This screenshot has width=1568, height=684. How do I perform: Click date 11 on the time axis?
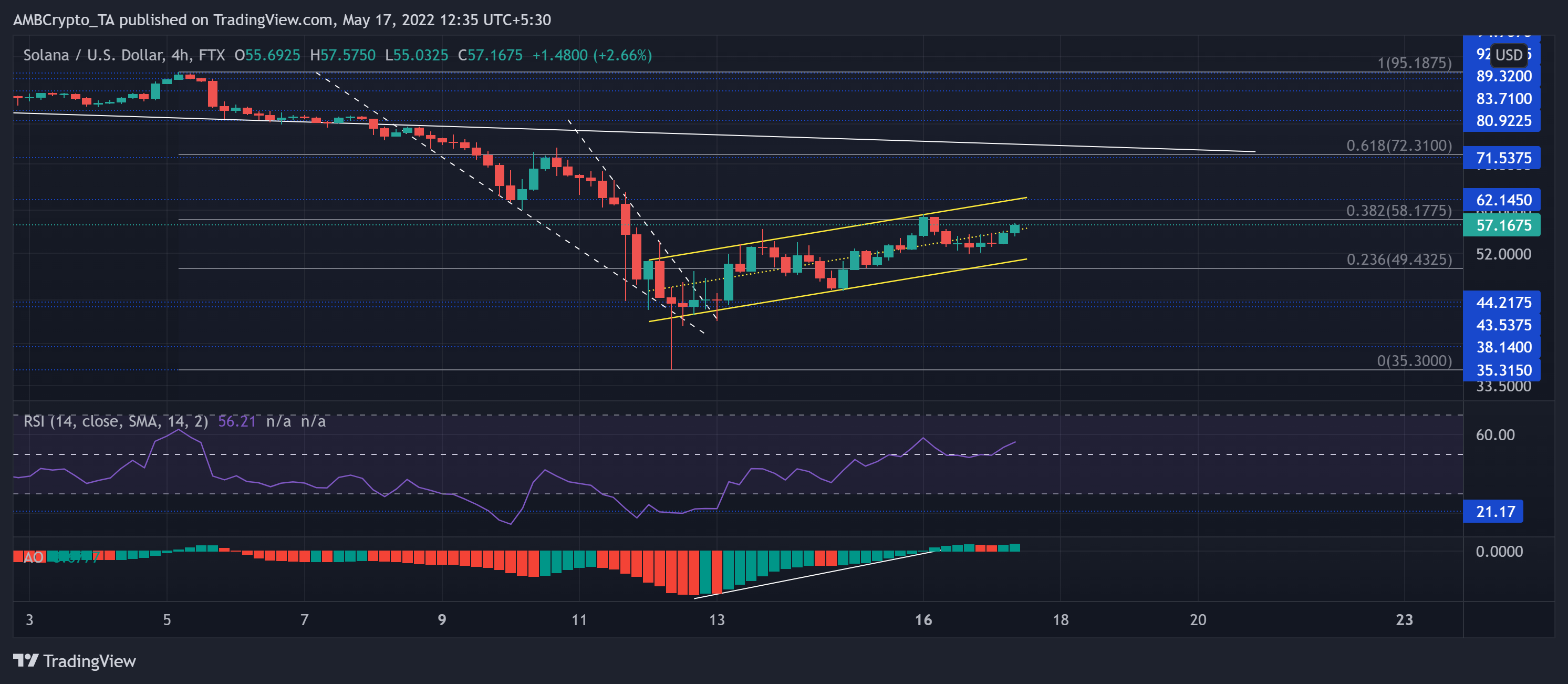[579, 620]
